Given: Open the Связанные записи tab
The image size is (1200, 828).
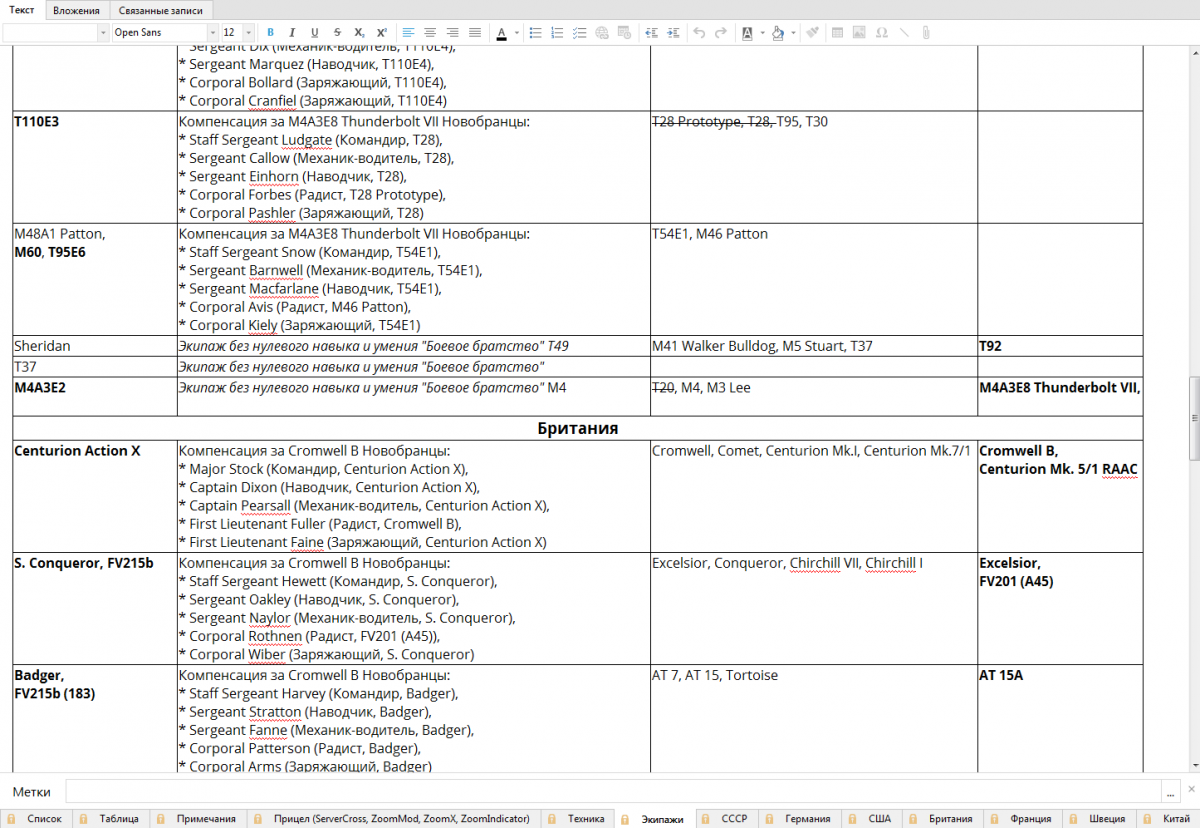Looking at the screenshot, I should (x=160, y=11).
